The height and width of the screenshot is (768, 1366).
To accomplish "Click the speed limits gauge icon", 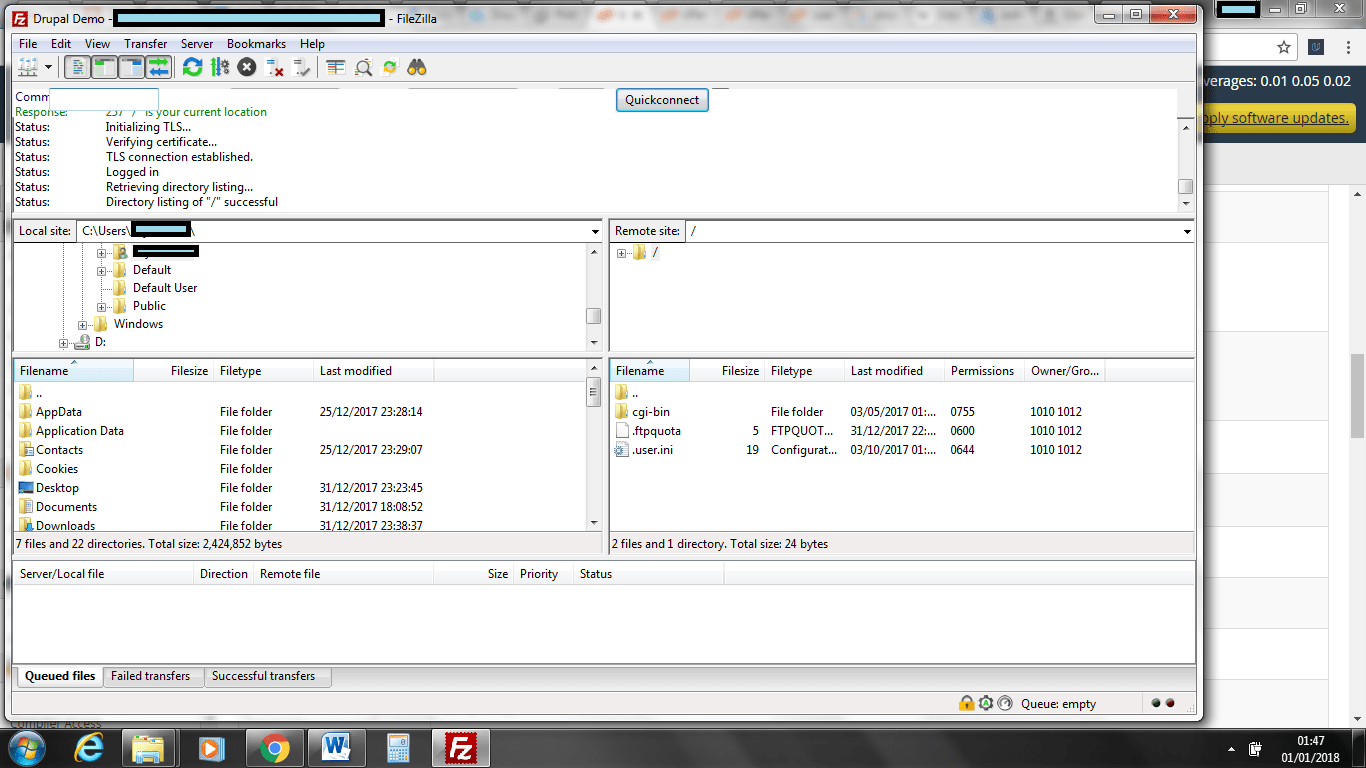I will tap(1005, 703).
